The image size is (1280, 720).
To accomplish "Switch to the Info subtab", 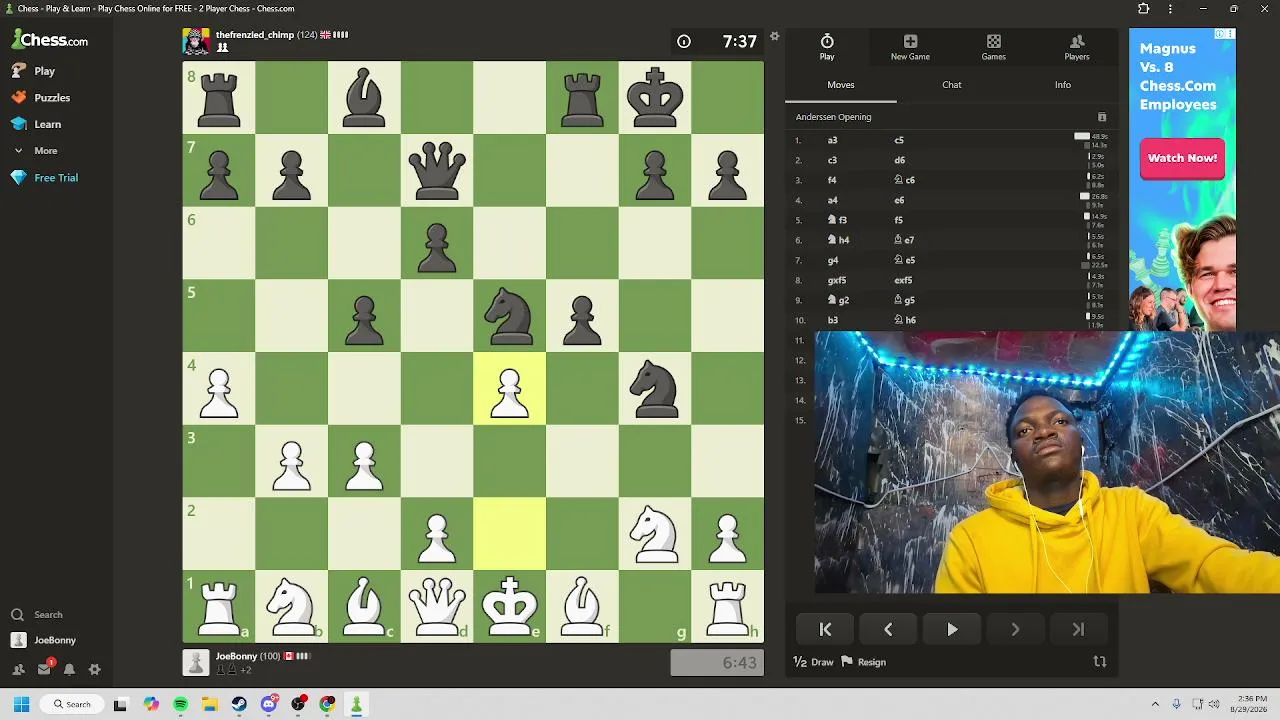I will click(1063, 85).
